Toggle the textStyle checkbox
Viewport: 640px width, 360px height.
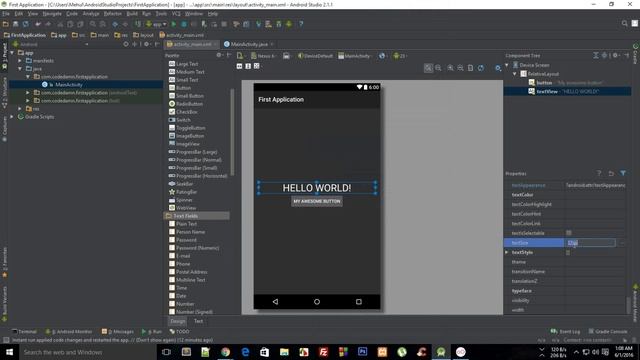pyautogui.click(x=568, y=253)
